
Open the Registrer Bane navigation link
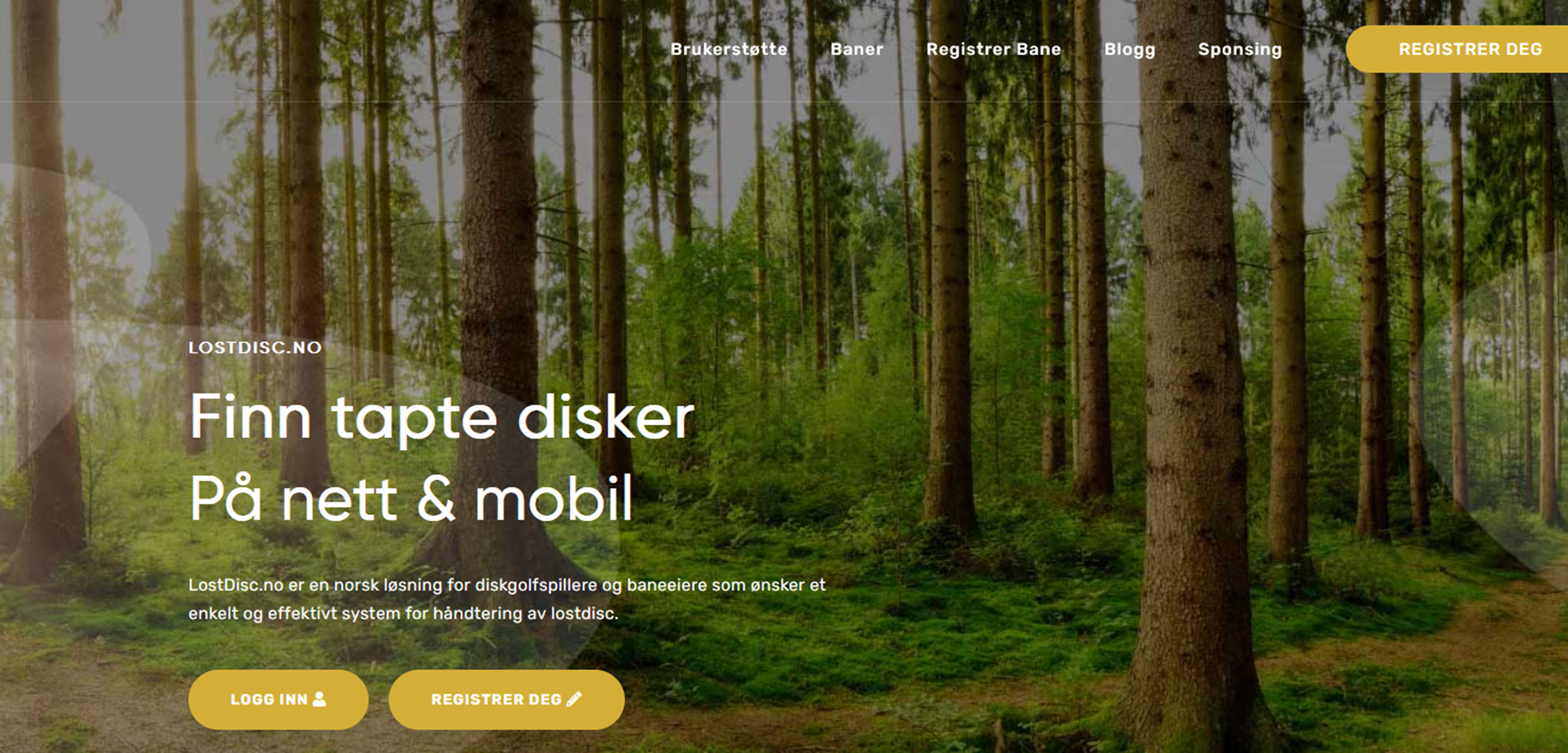pyautogui.click(x=993, y=49)
